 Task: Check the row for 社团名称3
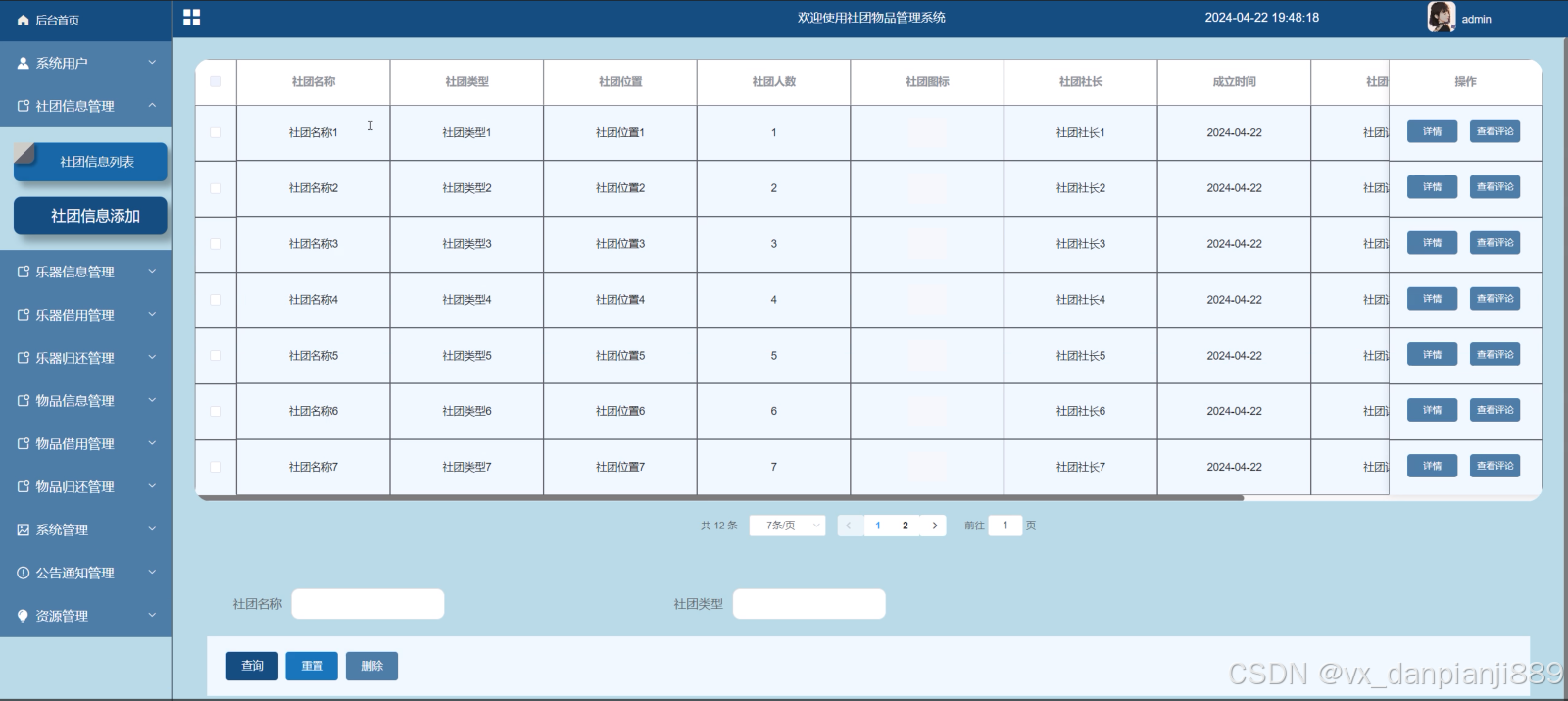(x=216, y=244)
